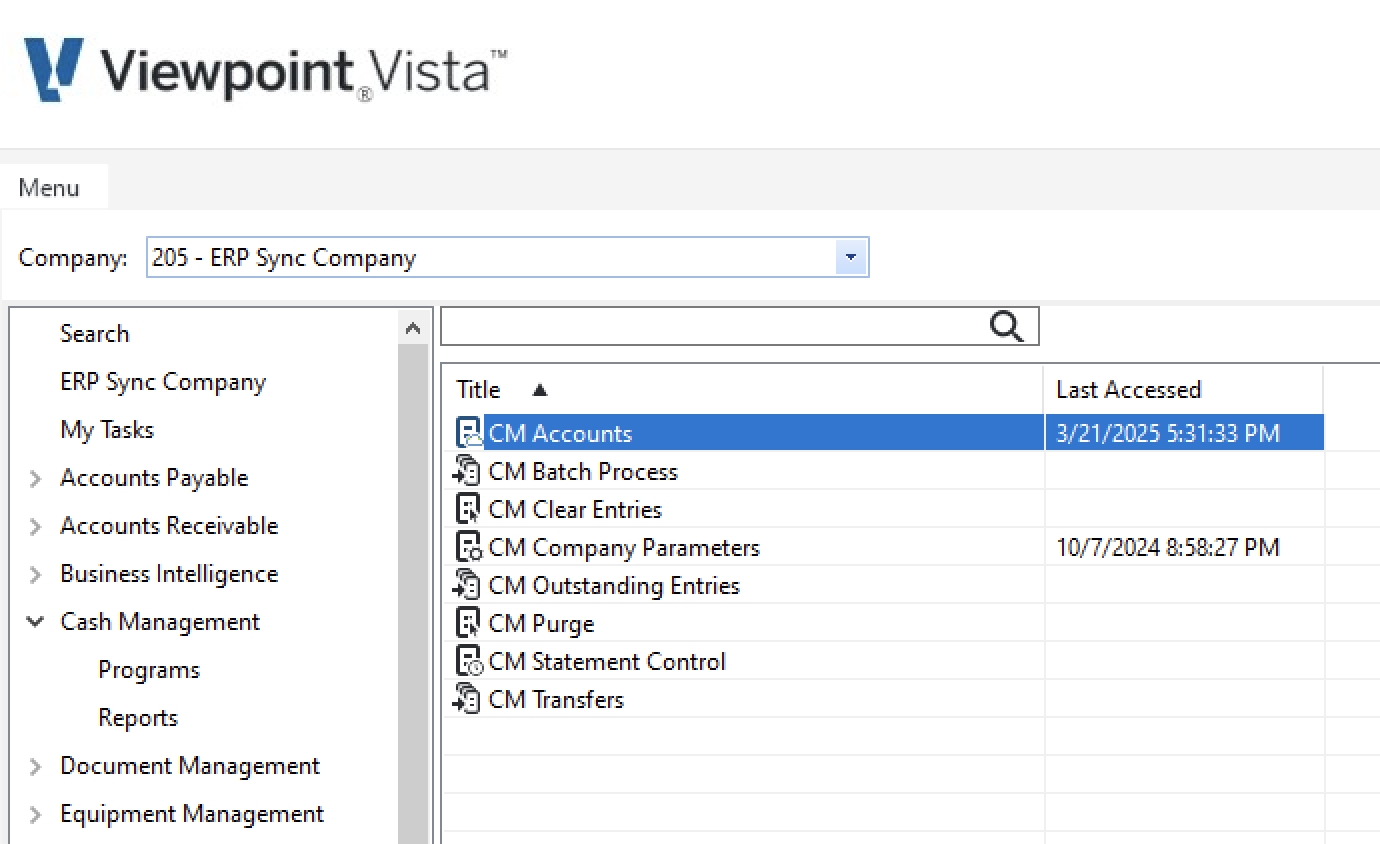Open the Menu tab
This screenshot has width=1380, height=844.
click(x=49, y=188)
